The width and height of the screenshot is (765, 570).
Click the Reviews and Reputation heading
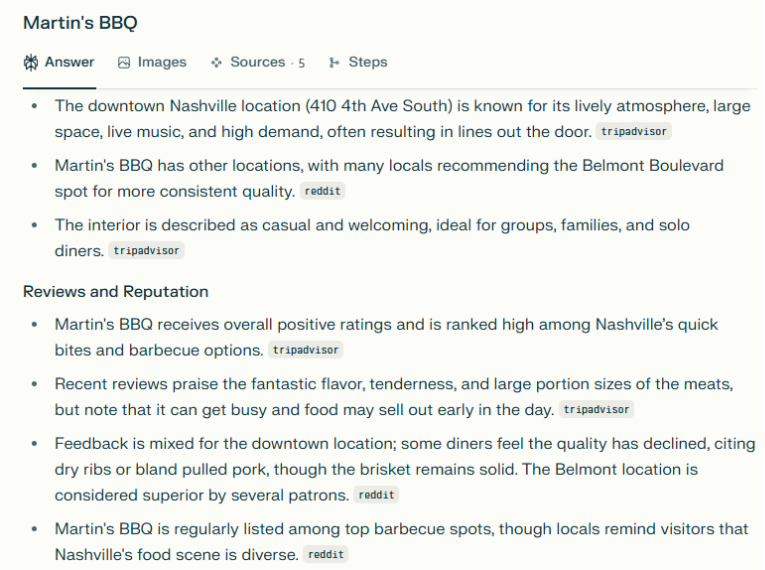pos(116,292)
